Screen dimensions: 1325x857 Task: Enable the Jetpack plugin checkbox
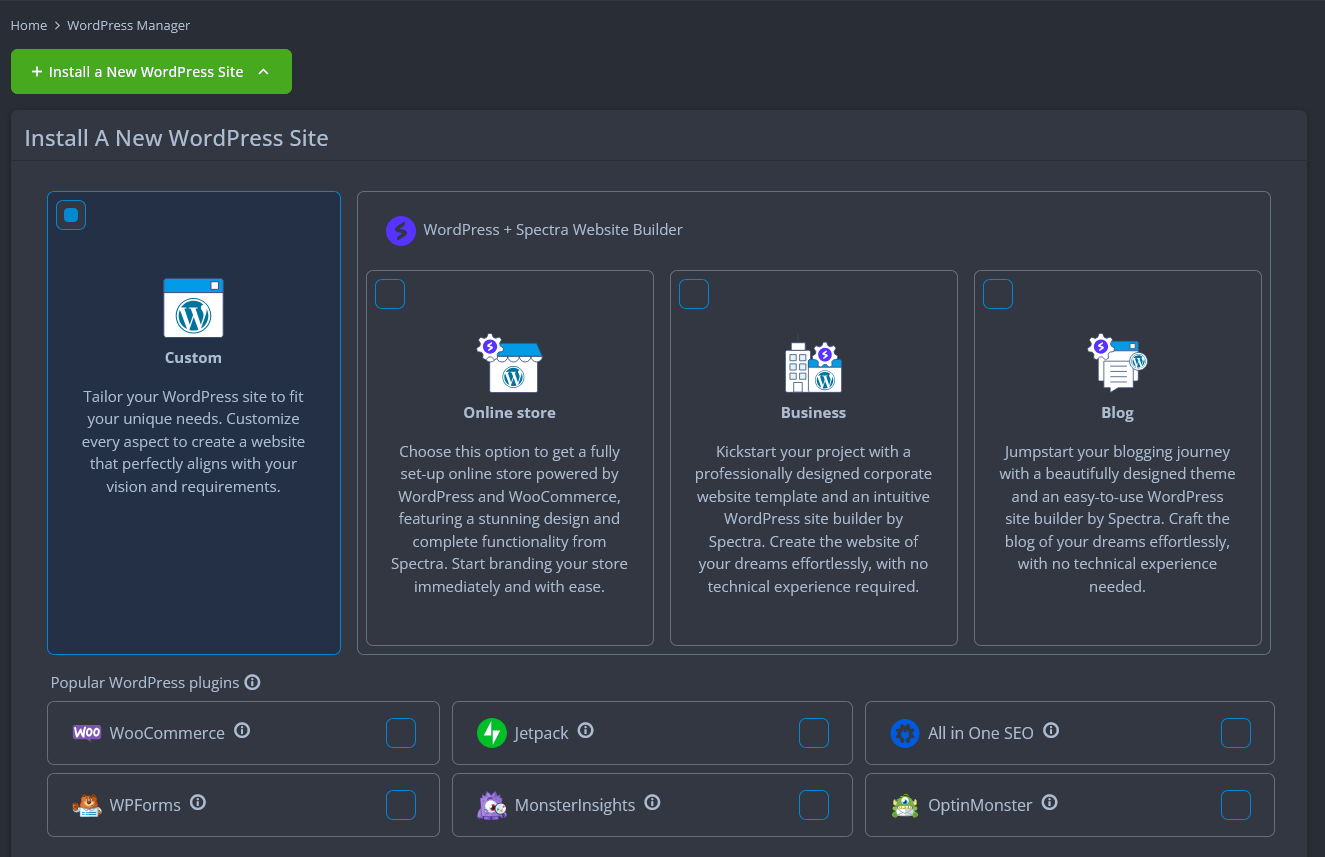pos(814,733)
